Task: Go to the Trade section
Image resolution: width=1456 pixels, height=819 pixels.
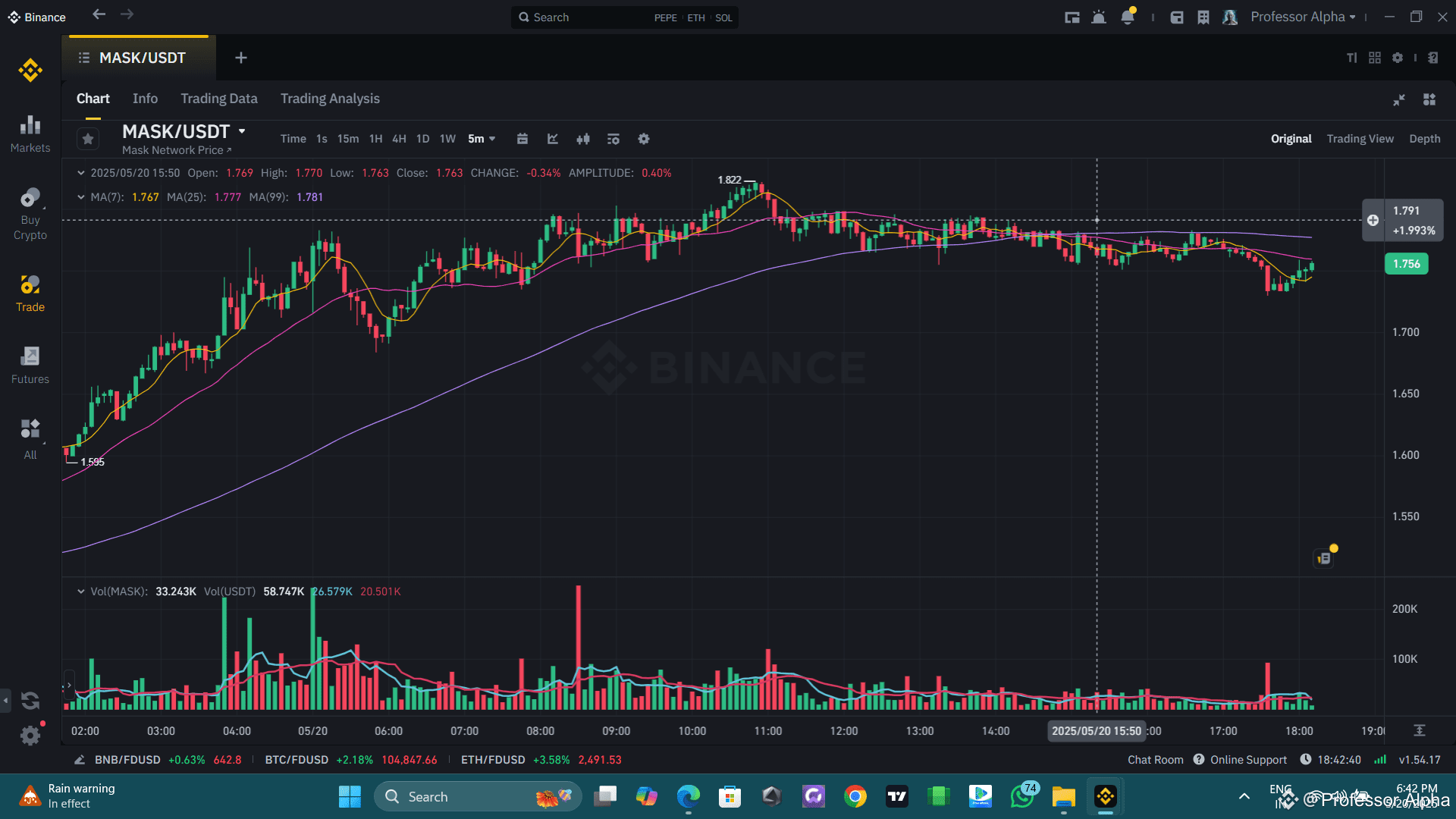Action: 30,293
